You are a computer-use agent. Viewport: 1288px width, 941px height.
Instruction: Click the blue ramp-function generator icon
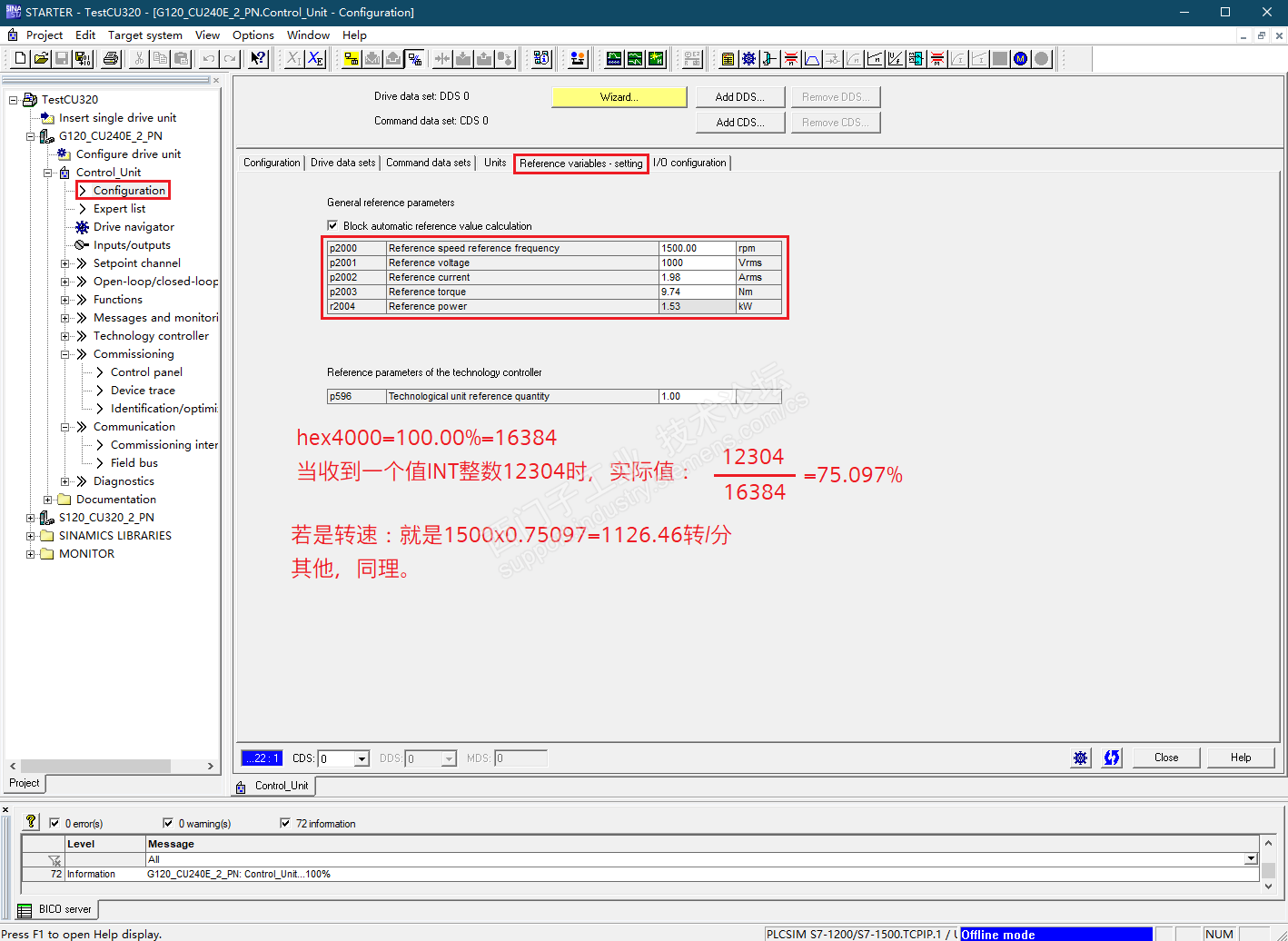pos(812,59)
